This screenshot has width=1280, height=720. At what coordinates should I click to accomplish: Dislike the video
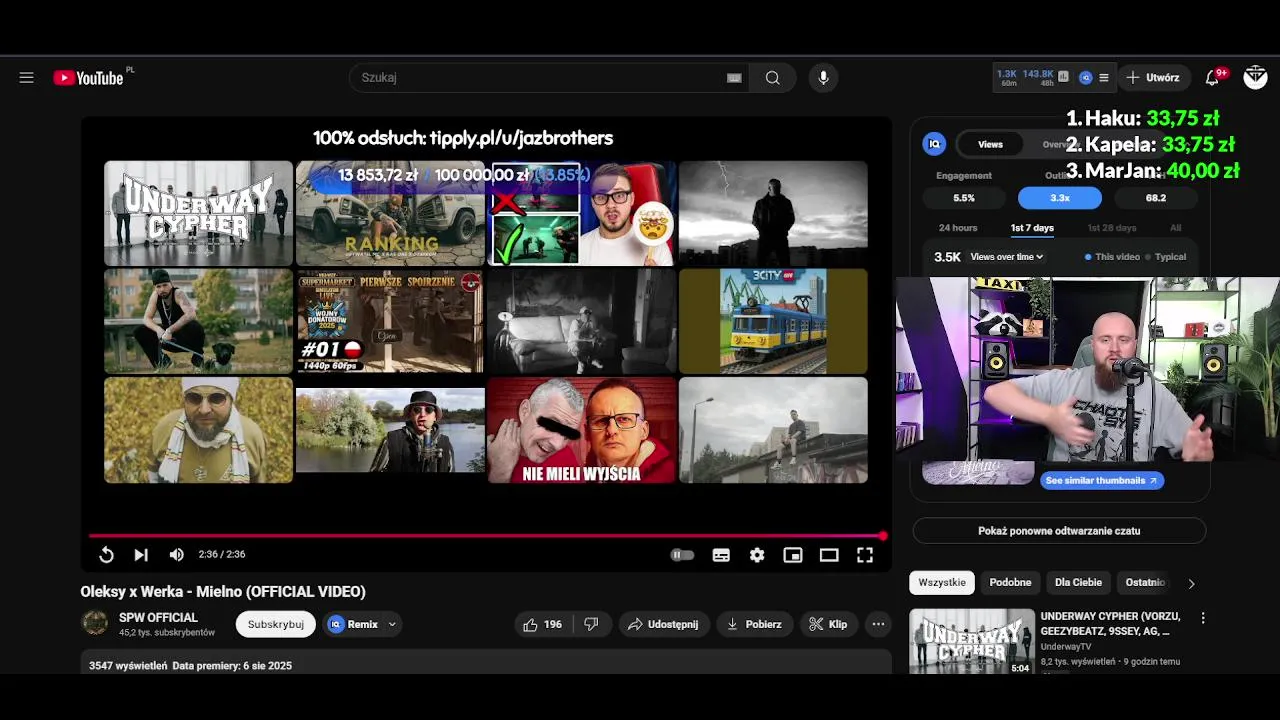pos(591,624)
